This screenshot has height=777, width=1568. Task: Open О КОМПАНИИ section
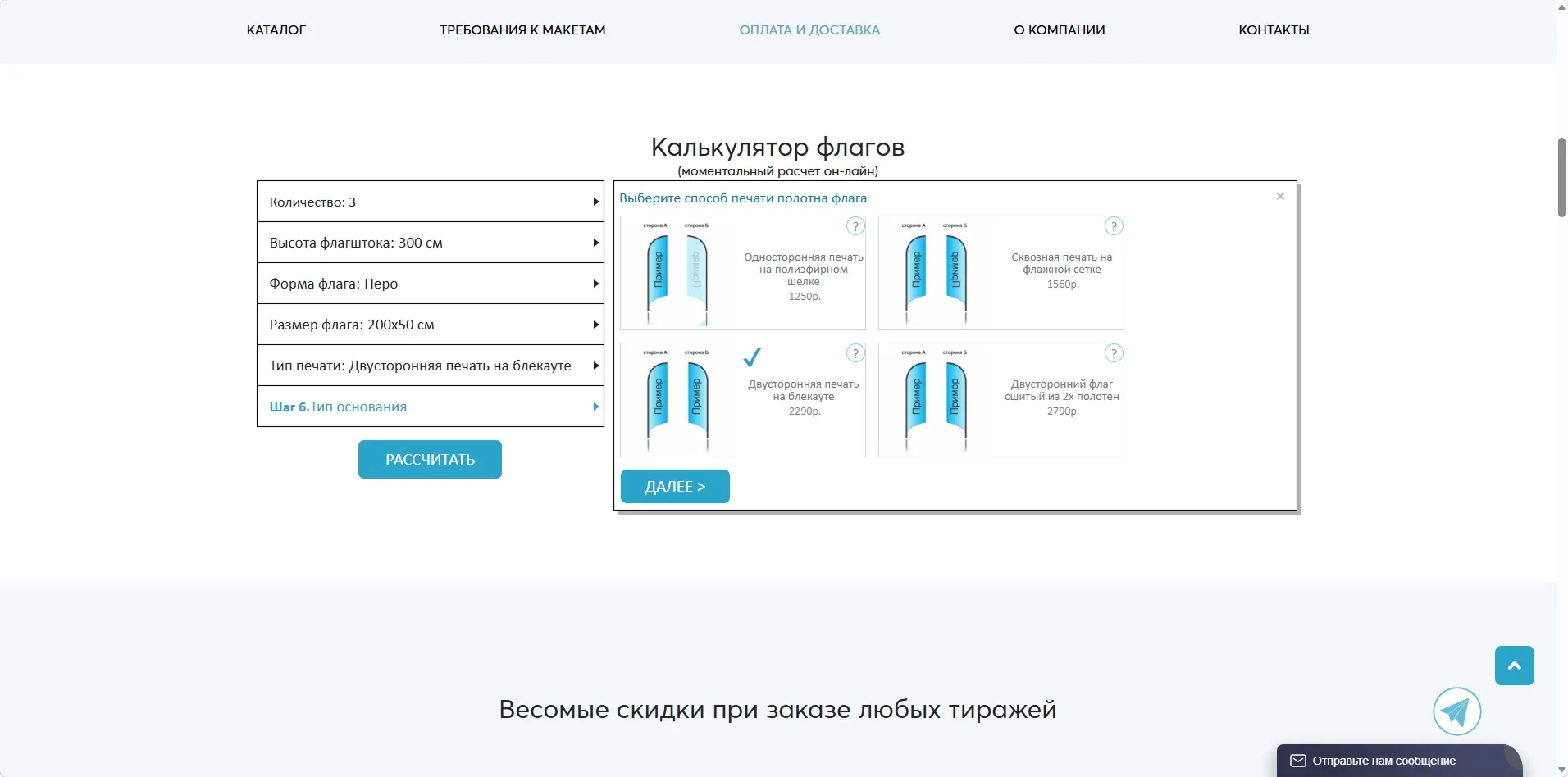[1060, 30]
